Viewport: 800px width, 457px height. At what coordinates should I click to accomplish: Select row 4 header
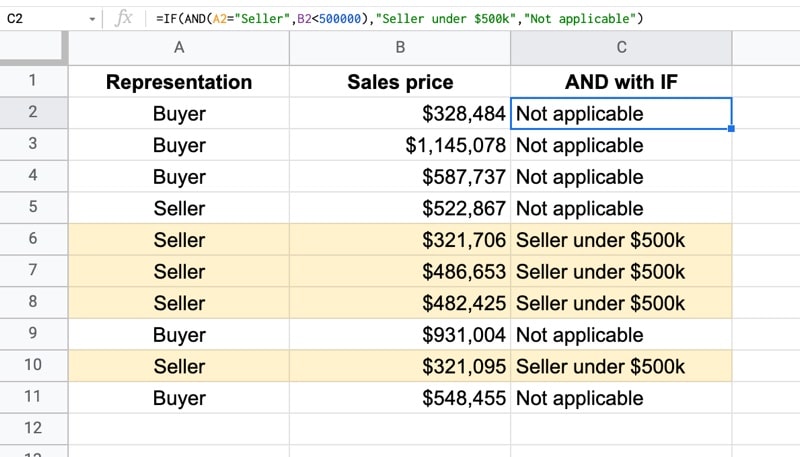point(34,175)
